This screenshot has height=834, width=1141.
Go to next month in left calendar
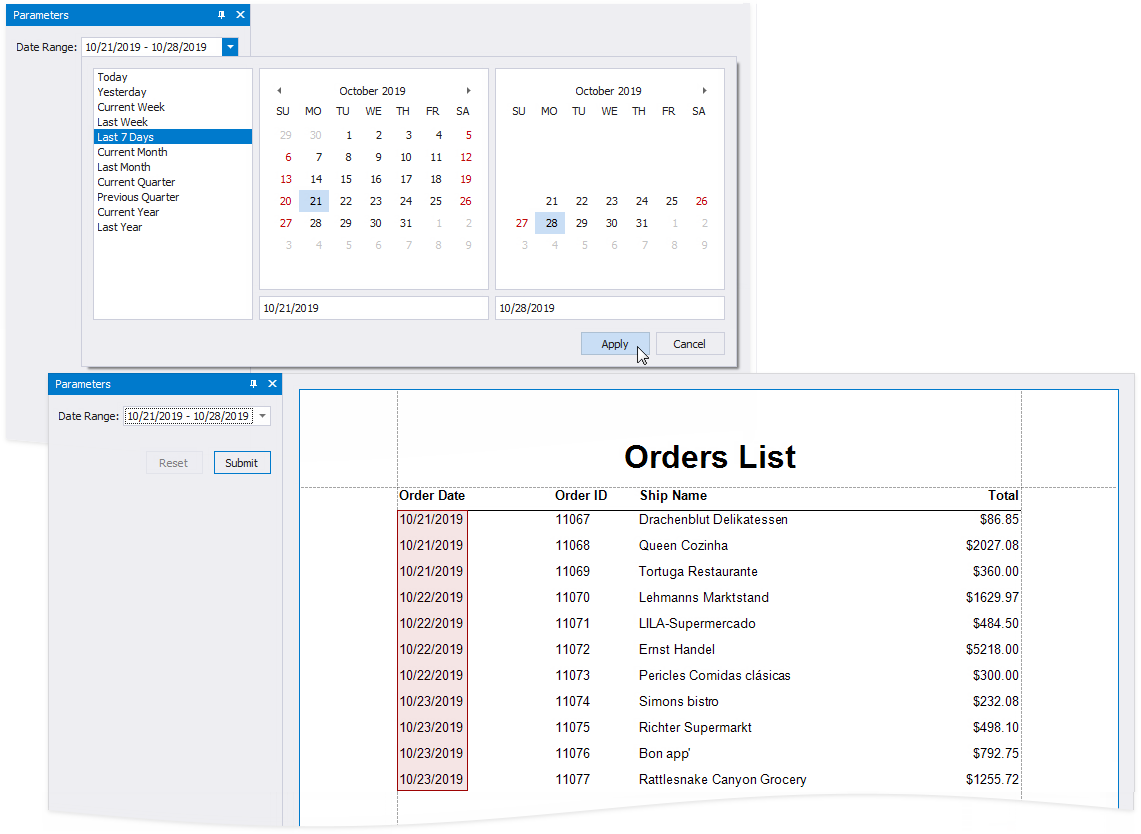[468, 91]
